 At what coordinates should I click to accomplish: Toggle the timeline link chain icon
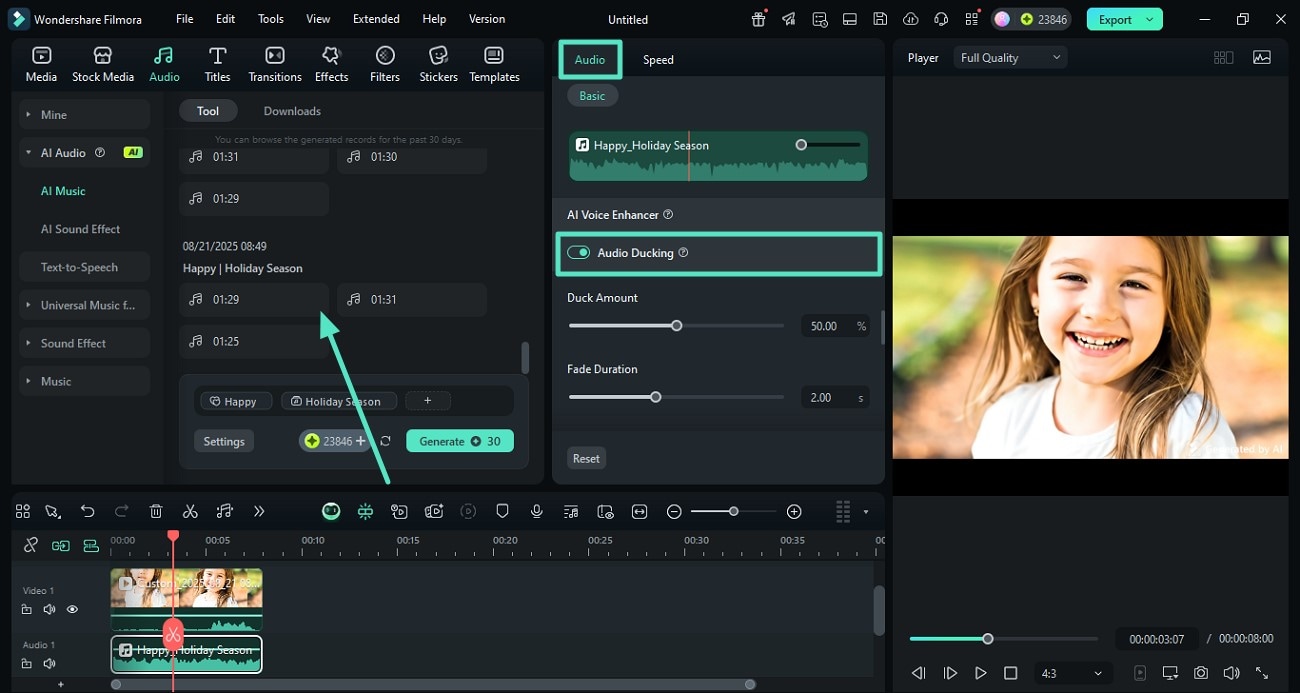tap(31, 545)
